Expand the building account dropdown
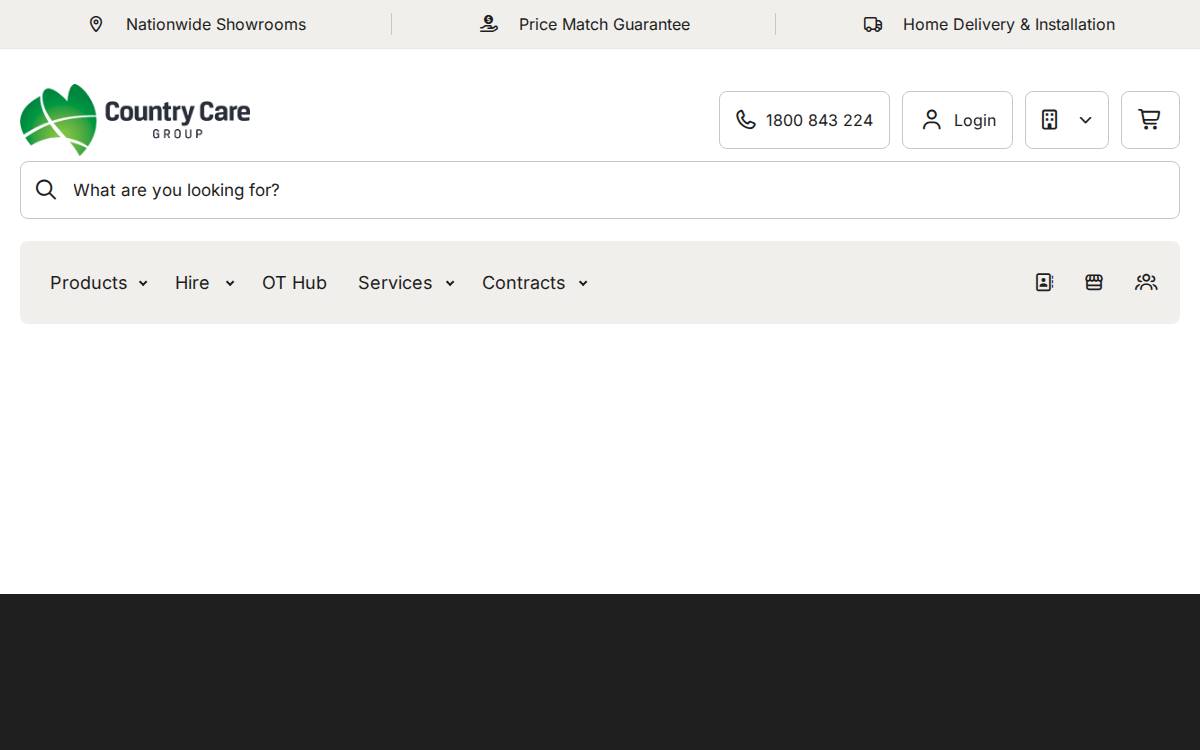1200x750 pixels. pos(1066,120)
